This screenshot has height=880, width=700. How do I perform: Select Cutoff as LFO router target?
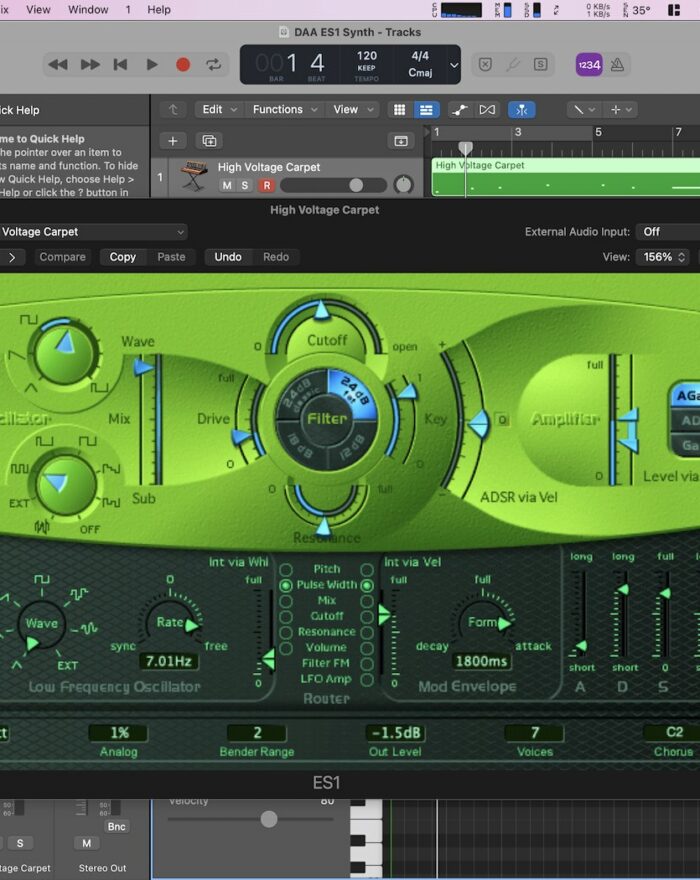click(286, 617)
